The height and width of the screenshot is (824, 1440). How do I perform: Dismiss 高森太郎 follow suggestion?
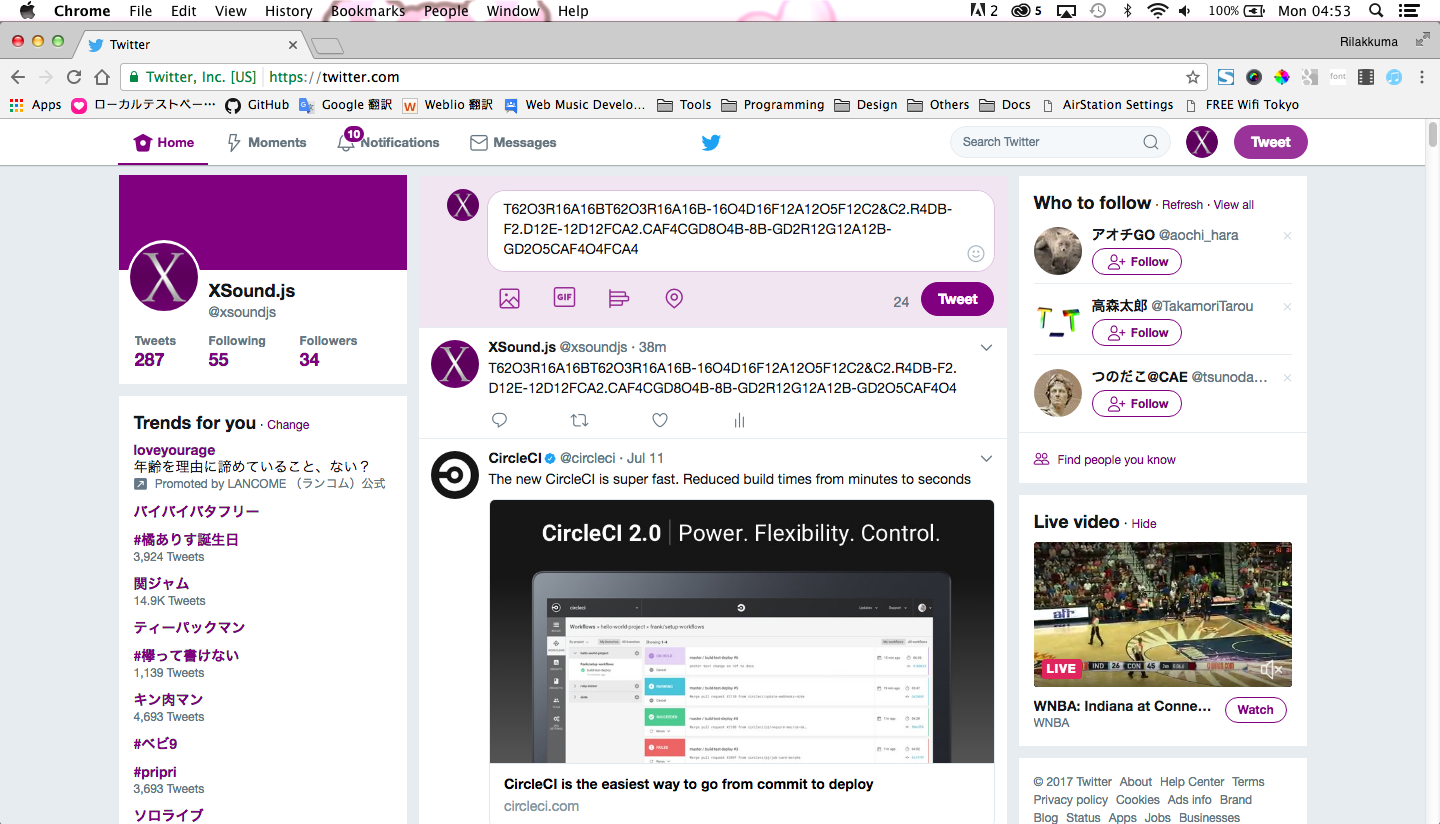1287,307
